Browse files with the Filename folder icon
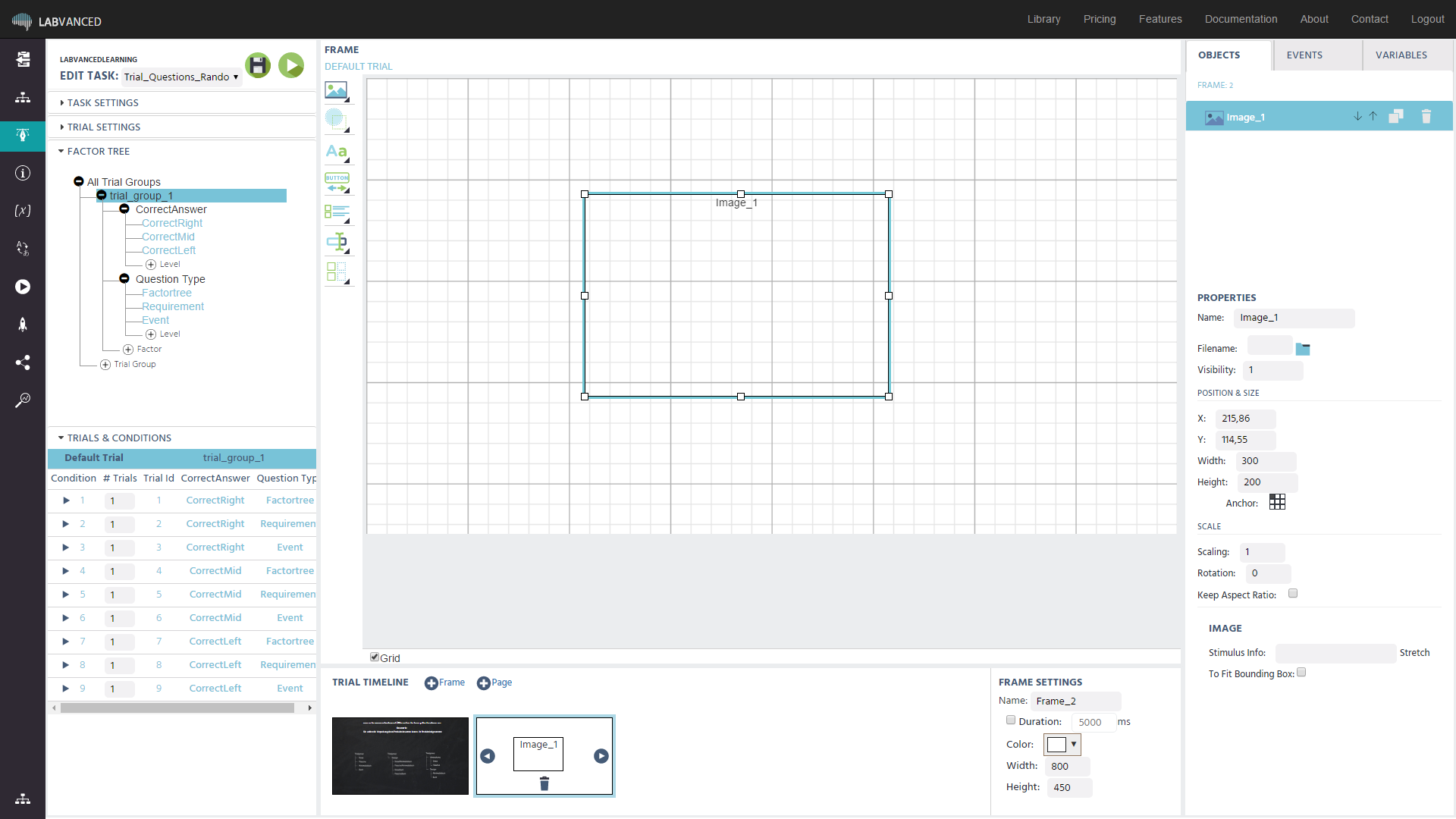This screenshot has width=1456, height=819. click(x=1303, y=349)
